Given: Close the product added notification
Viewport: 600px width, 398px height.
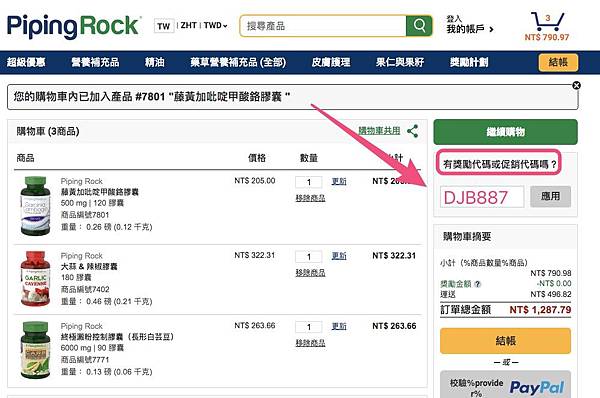Looking at the screenshot, I should [576, 85].
